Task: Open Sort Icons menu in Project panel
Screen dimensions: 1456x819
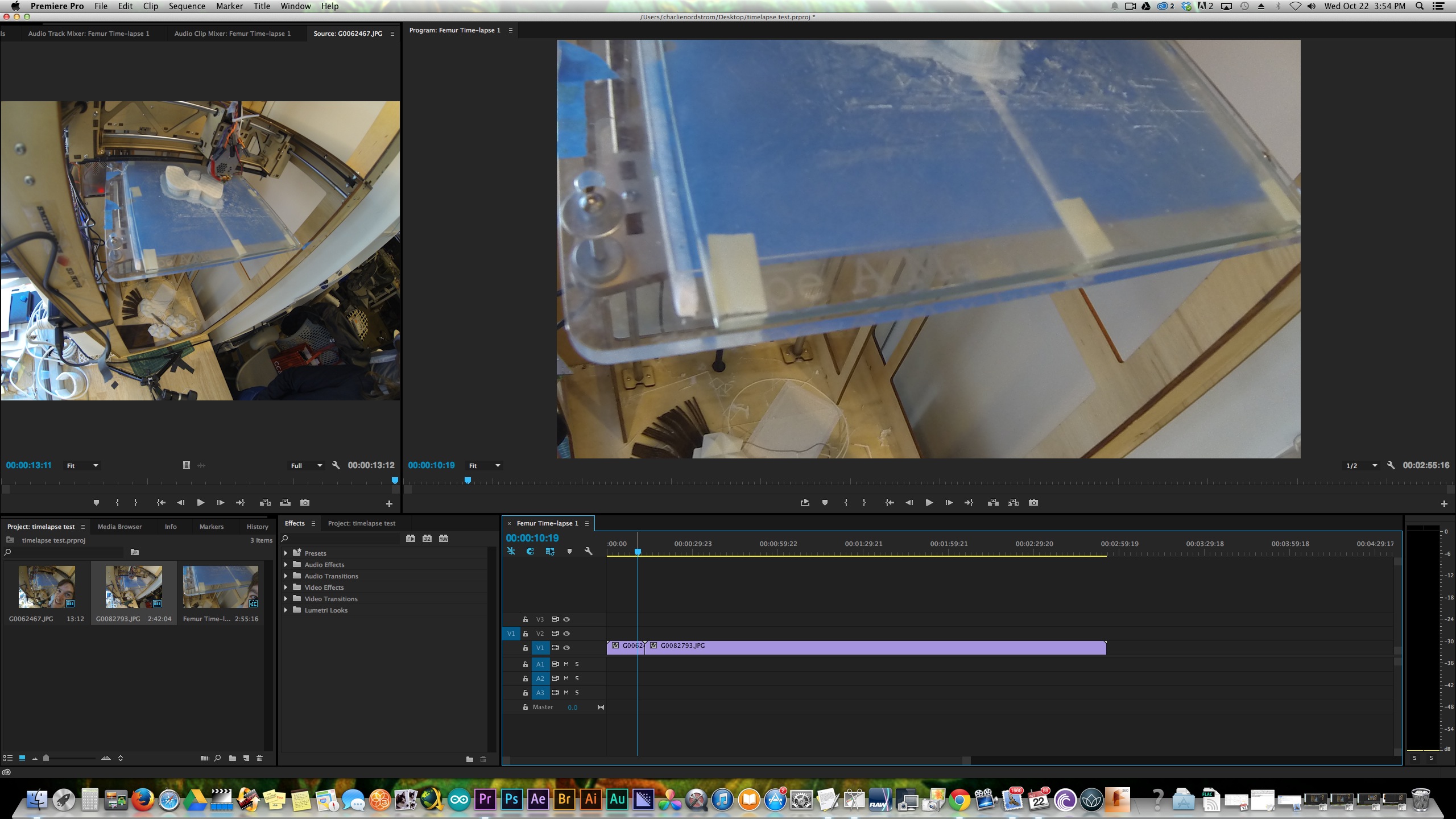Action: pos(121,758)
